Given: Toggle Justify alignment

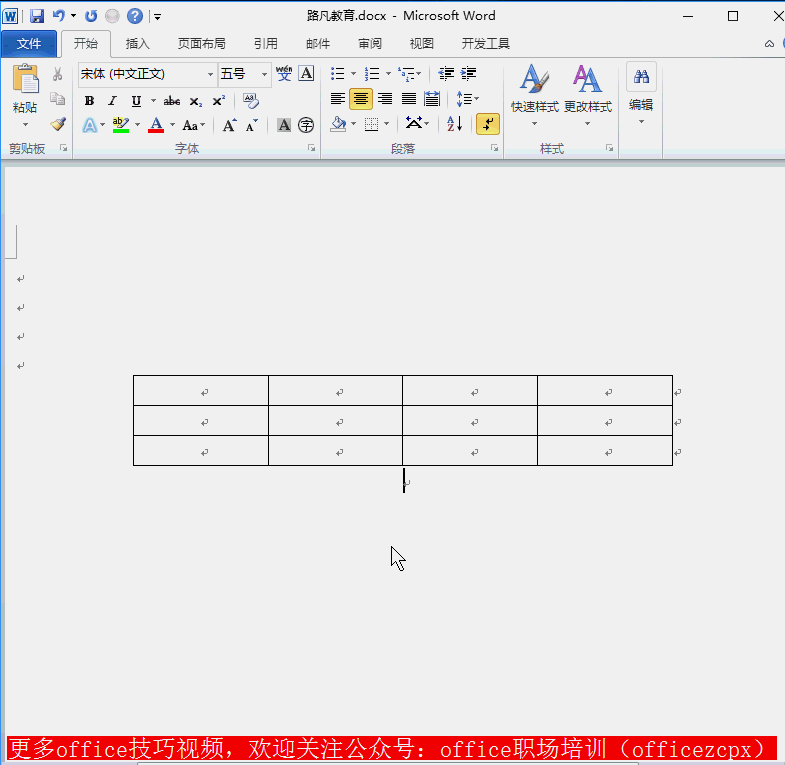Looking at the screenshot, I should click(x=409, y=99).
